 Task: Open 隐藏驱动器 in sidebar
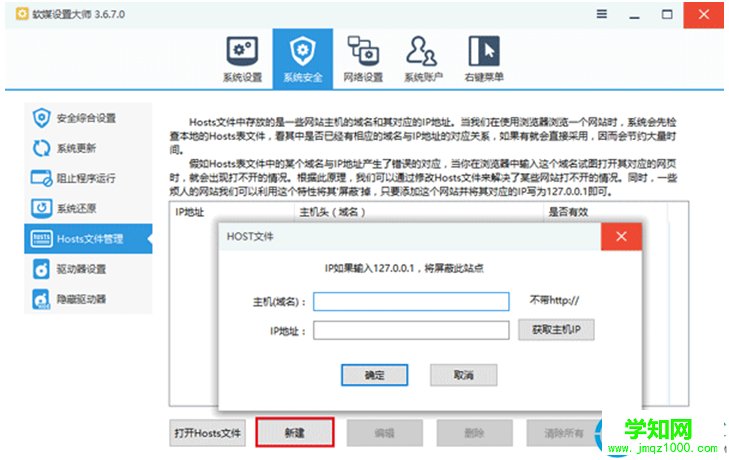click(x=88, y=299)
